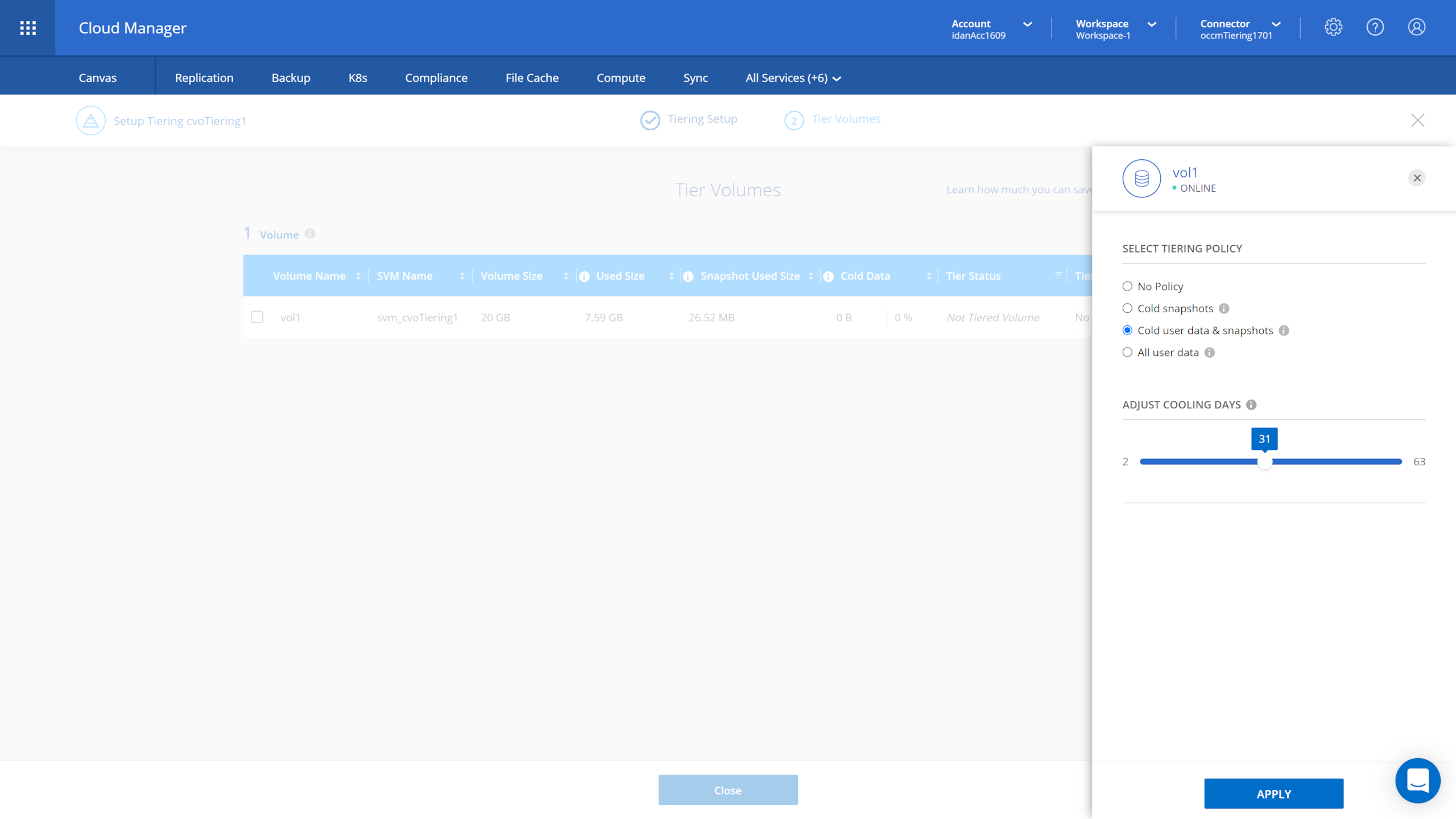
Task: Check the vol1 row checkbox
Action: [257, 317]
